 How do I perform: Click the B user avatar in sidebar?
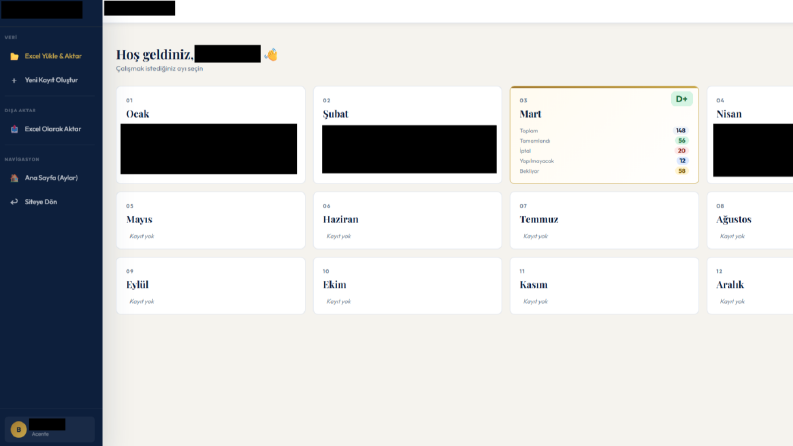pos(19,429)
